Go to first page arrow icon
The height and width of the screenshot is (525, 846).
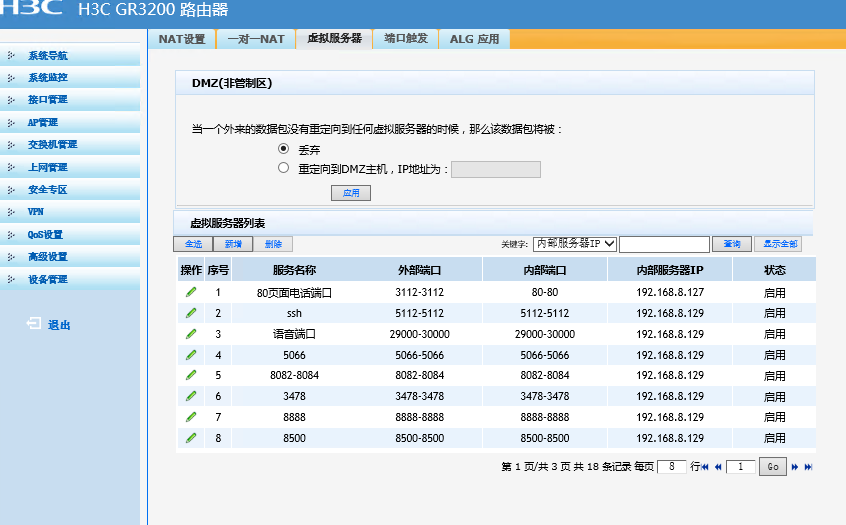705,467
